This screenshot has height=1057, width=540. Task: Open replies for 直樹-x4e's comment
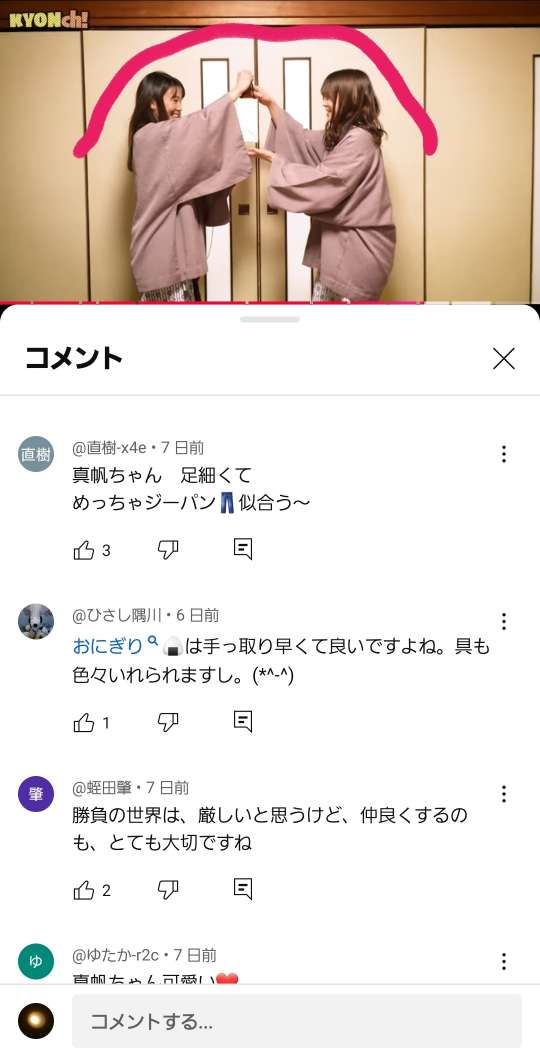pos(243,549)
